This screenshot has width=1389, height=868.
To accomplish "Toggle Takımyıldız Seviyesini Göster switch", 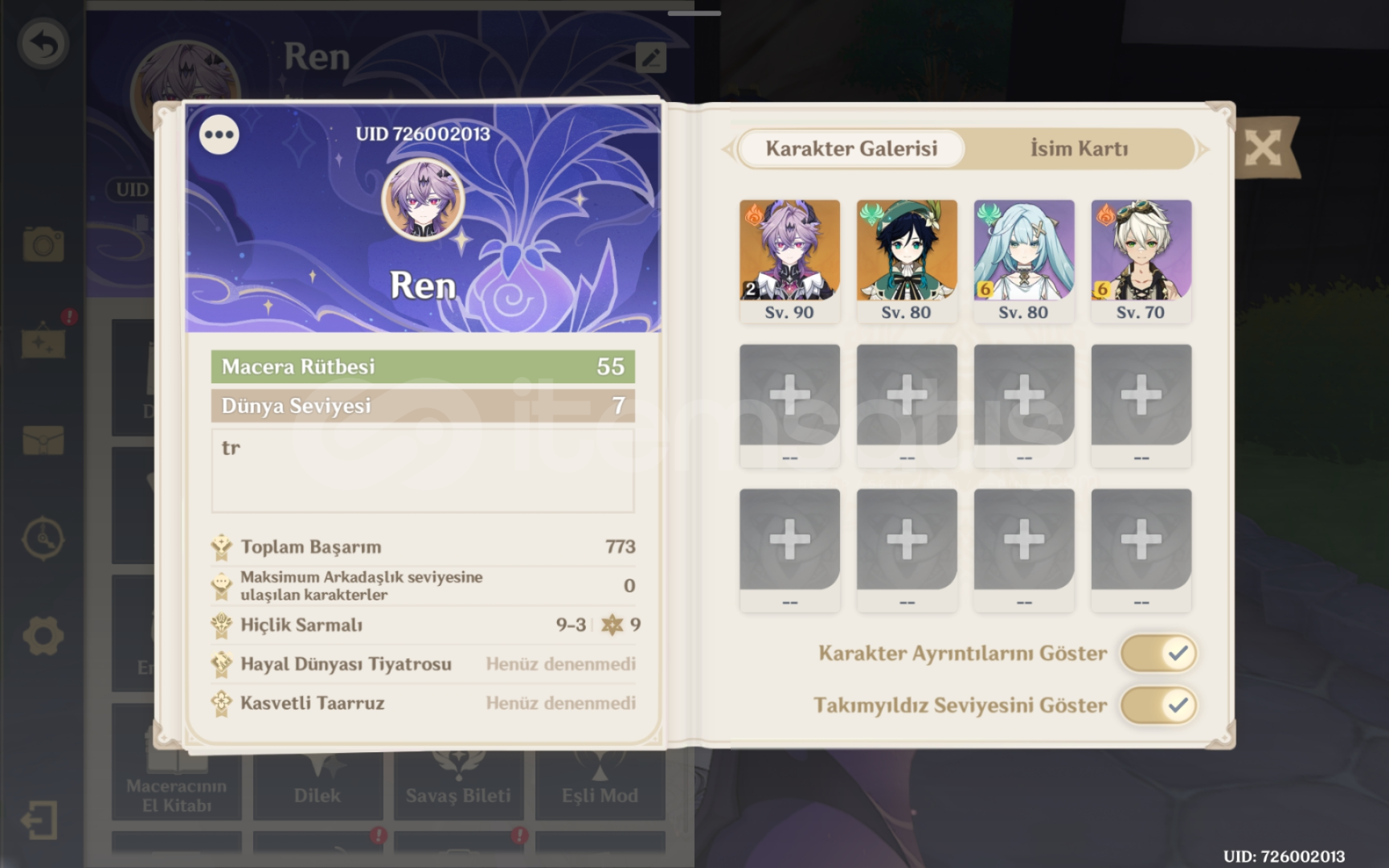I will tap(1158, 705).
